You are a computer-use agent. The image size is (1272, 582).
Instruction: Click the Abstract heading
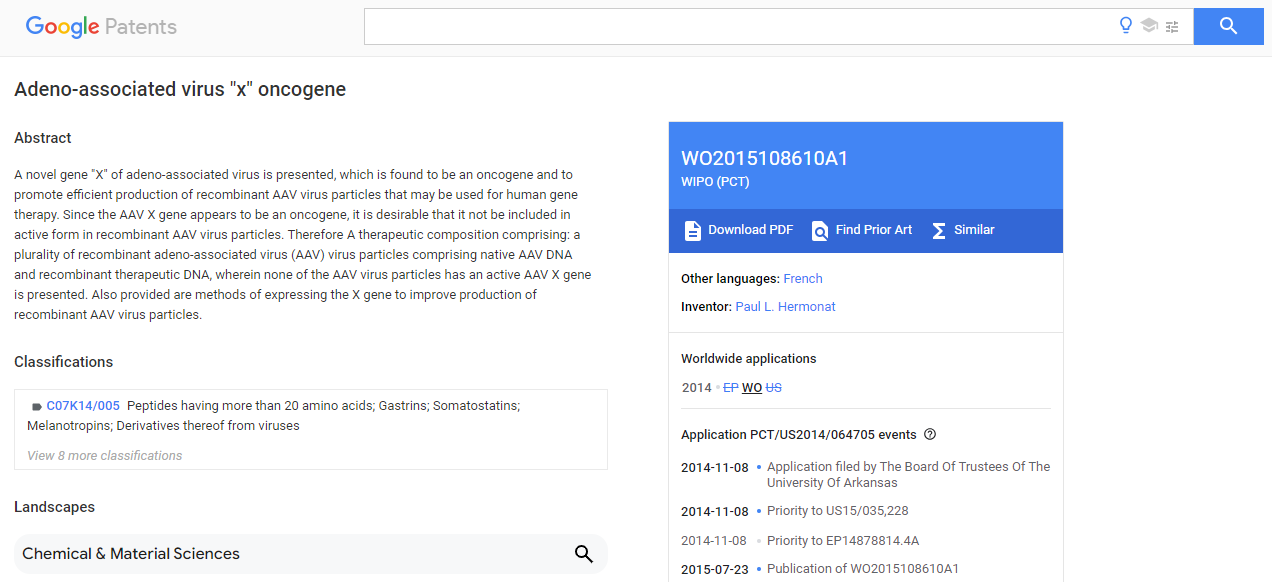pyautogui.click(x=43, y=138)
